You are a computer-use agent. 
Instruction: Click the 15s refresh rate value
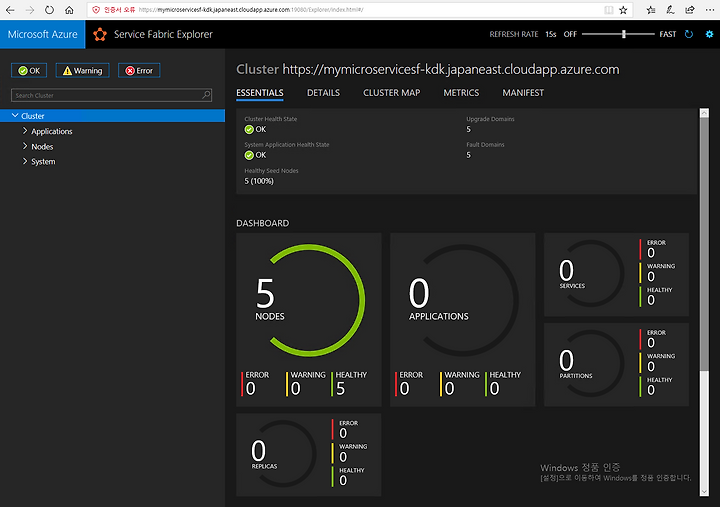551,34
